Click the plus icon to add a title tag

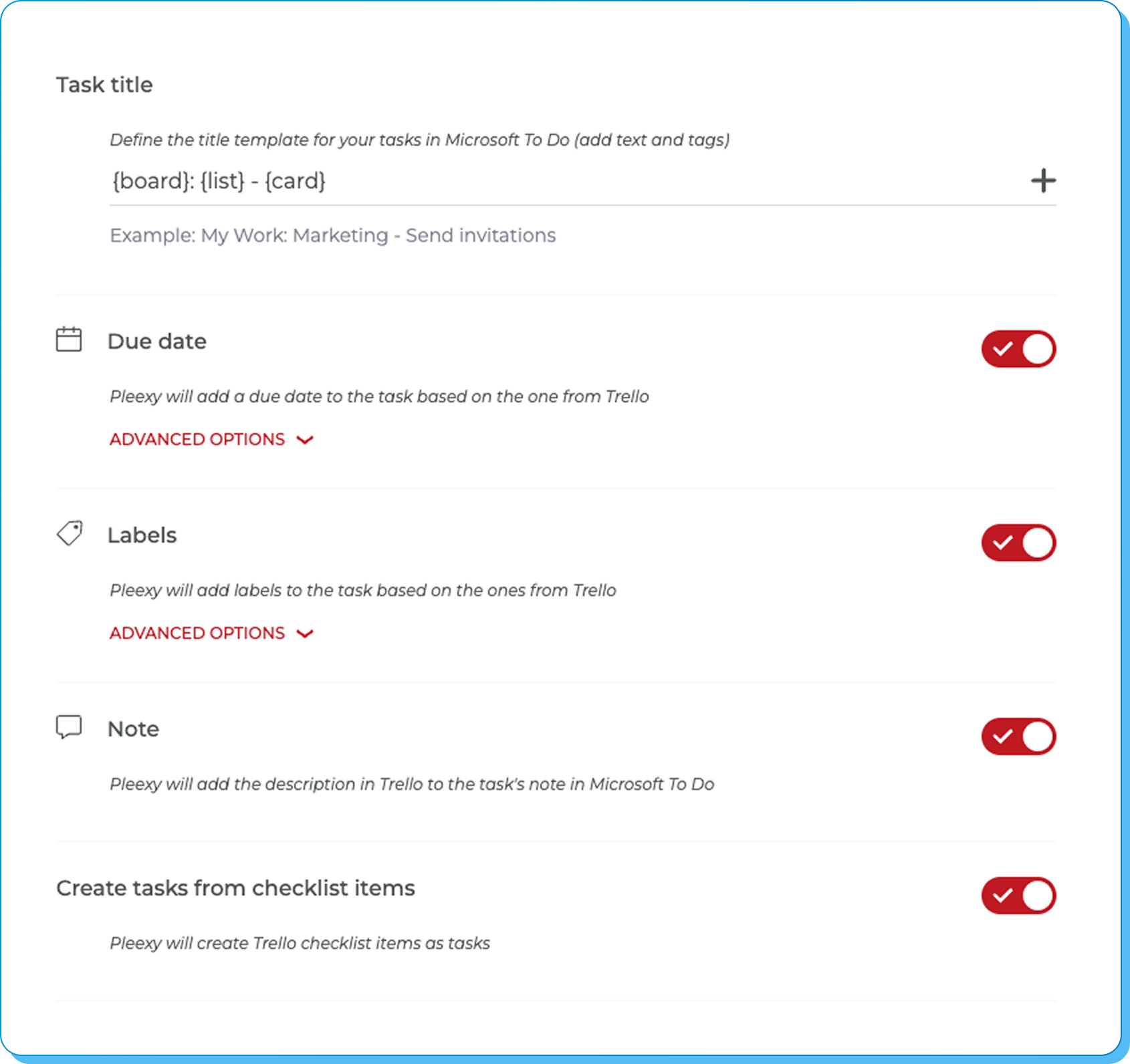pyautogui.click(x=1042, y=180)
